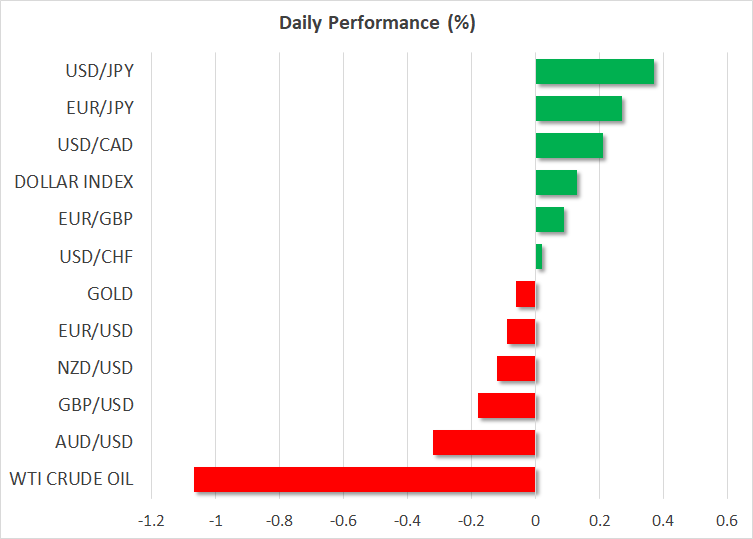Viewport: 753px width, 539px height.
Task: Select the long red WTI CRUDE OIL bar
Action: click(364, 479)
